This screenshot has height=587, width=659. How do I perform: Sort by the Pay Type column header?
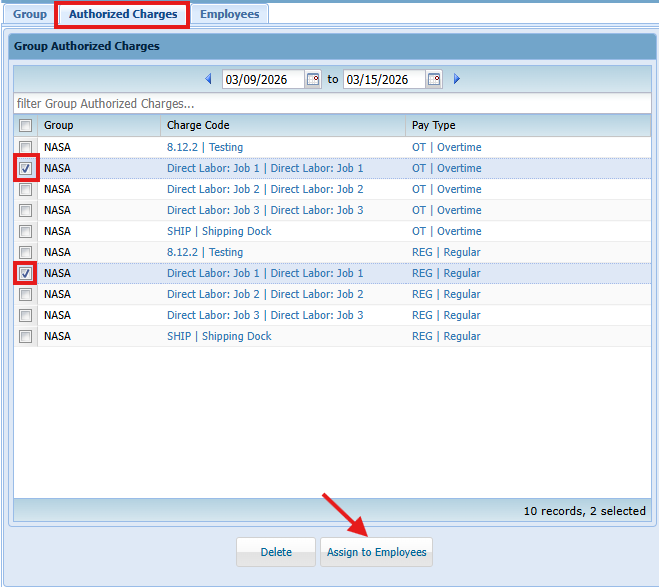point(433,126)
